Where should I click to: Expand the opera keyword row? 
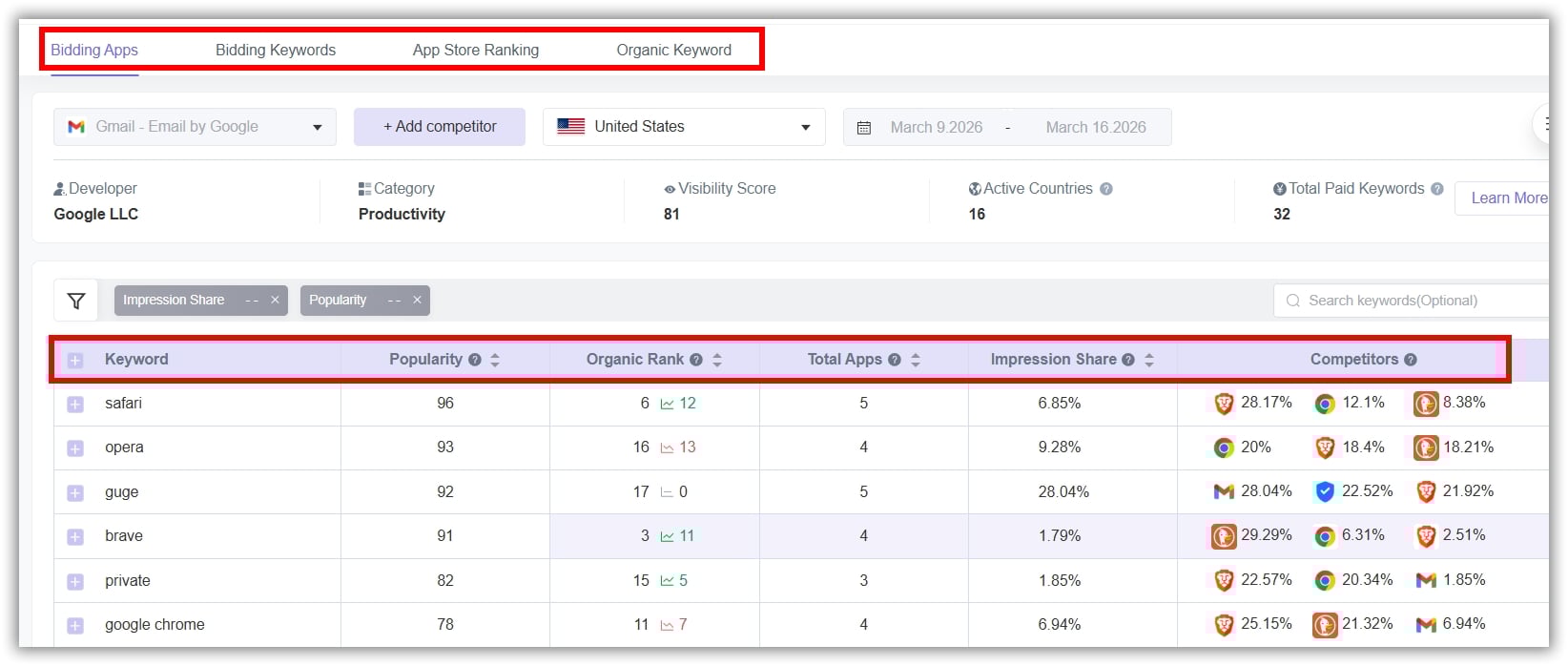tap(75, 448)
